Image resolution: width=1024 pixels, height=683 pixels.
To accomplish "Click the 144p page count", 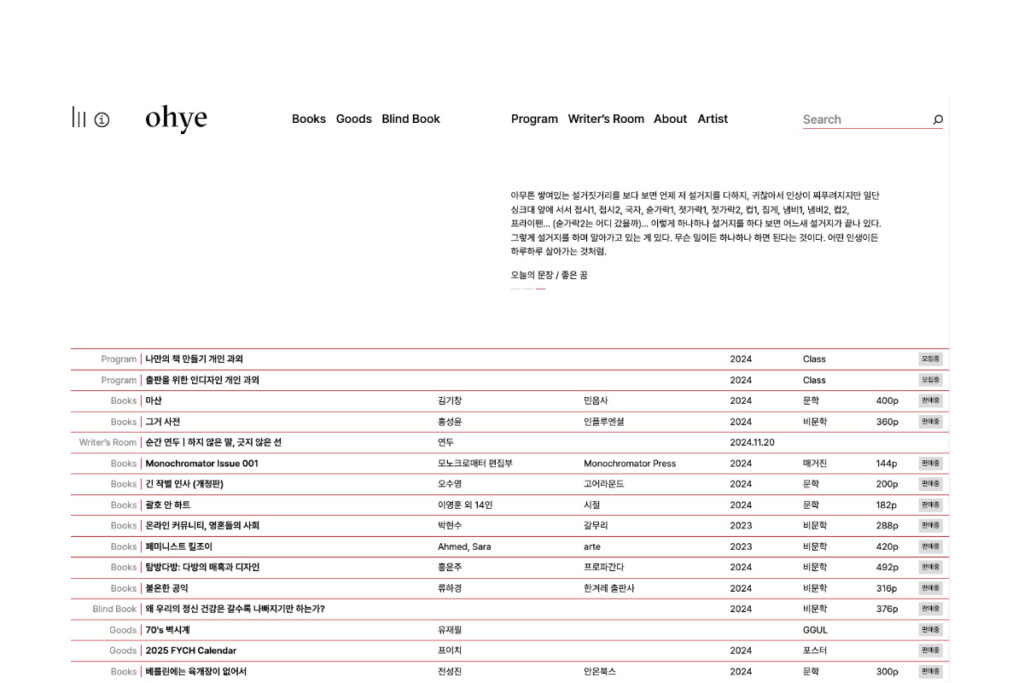I will [886, 464].
